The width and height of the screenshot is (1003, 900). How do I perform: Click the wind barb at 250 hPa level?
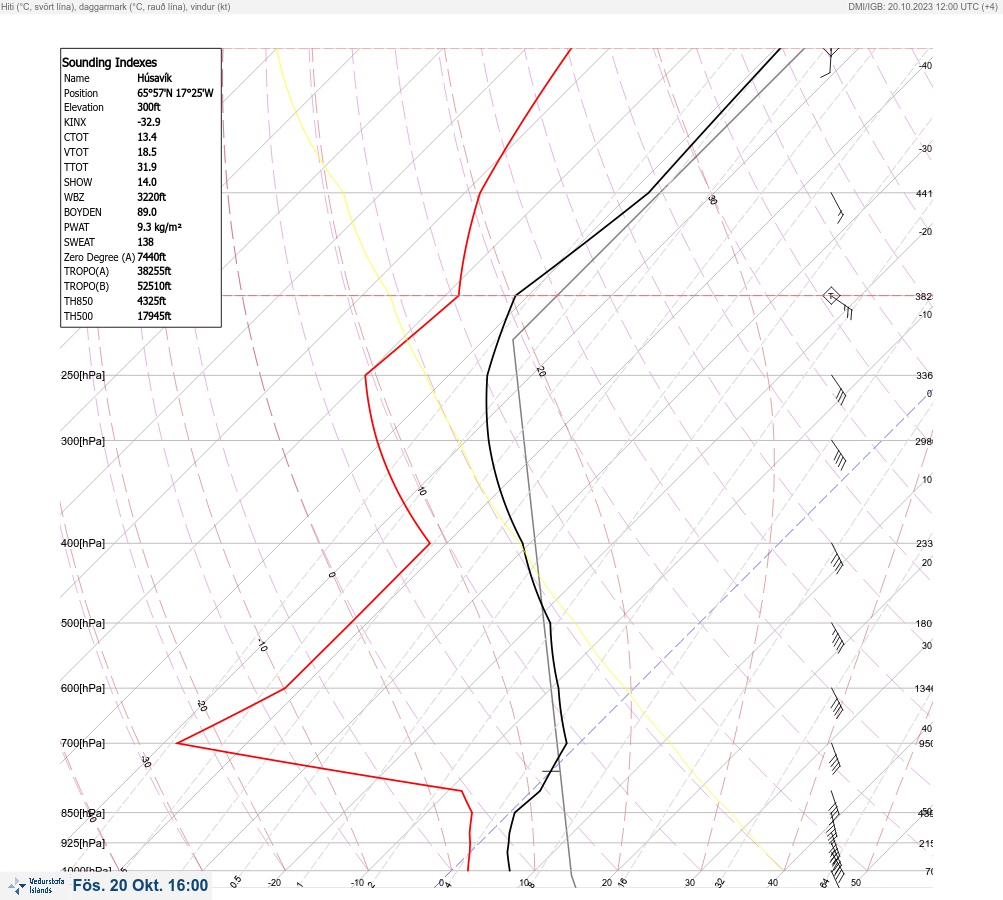tap(839, 390)
